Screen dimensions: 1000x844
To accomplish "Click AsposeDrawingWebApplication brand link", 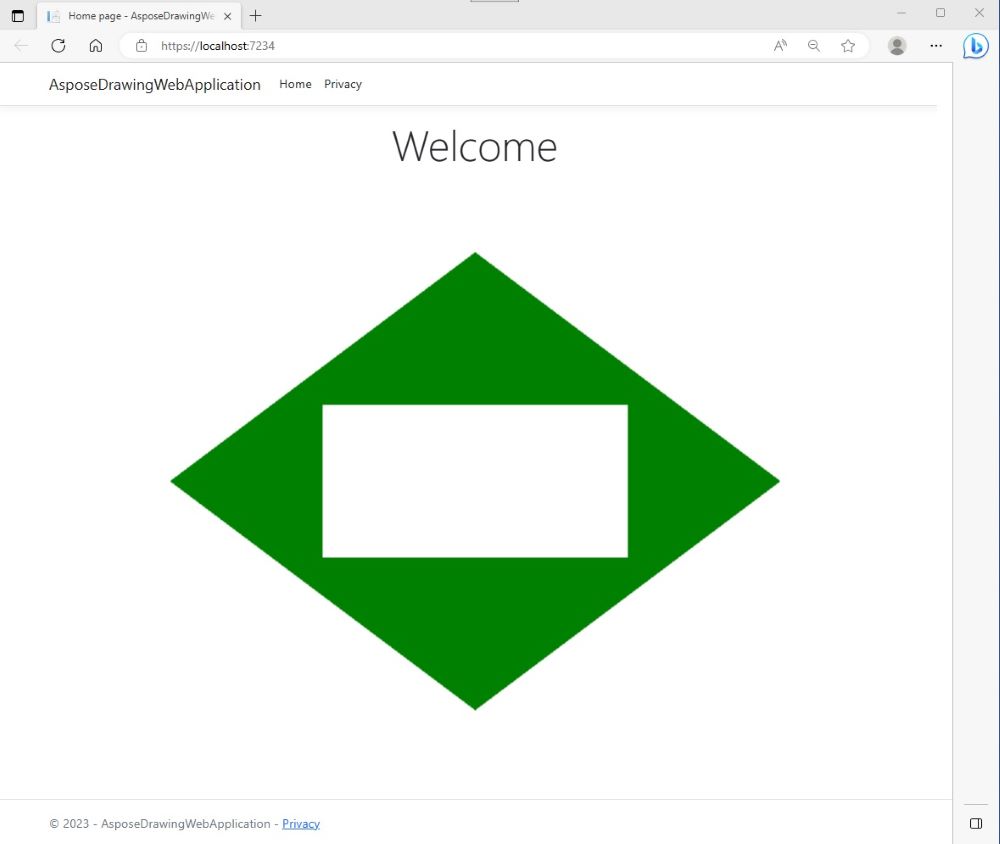I will tap(155, 85).
